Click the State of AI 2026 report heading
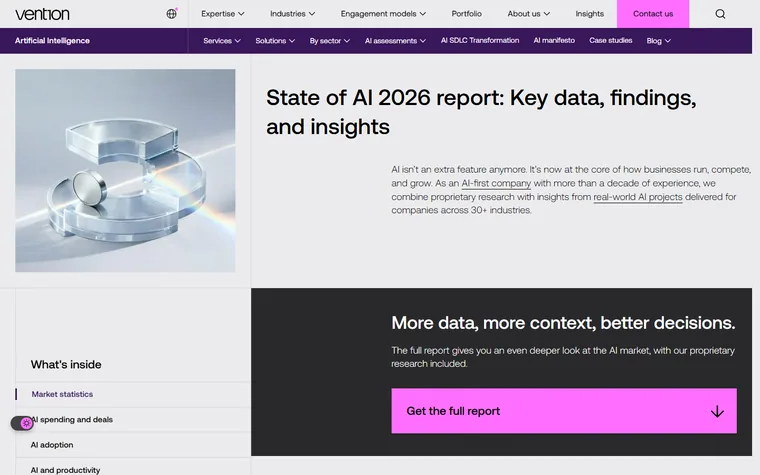The image size is (760, 475). tap(481, 112)
